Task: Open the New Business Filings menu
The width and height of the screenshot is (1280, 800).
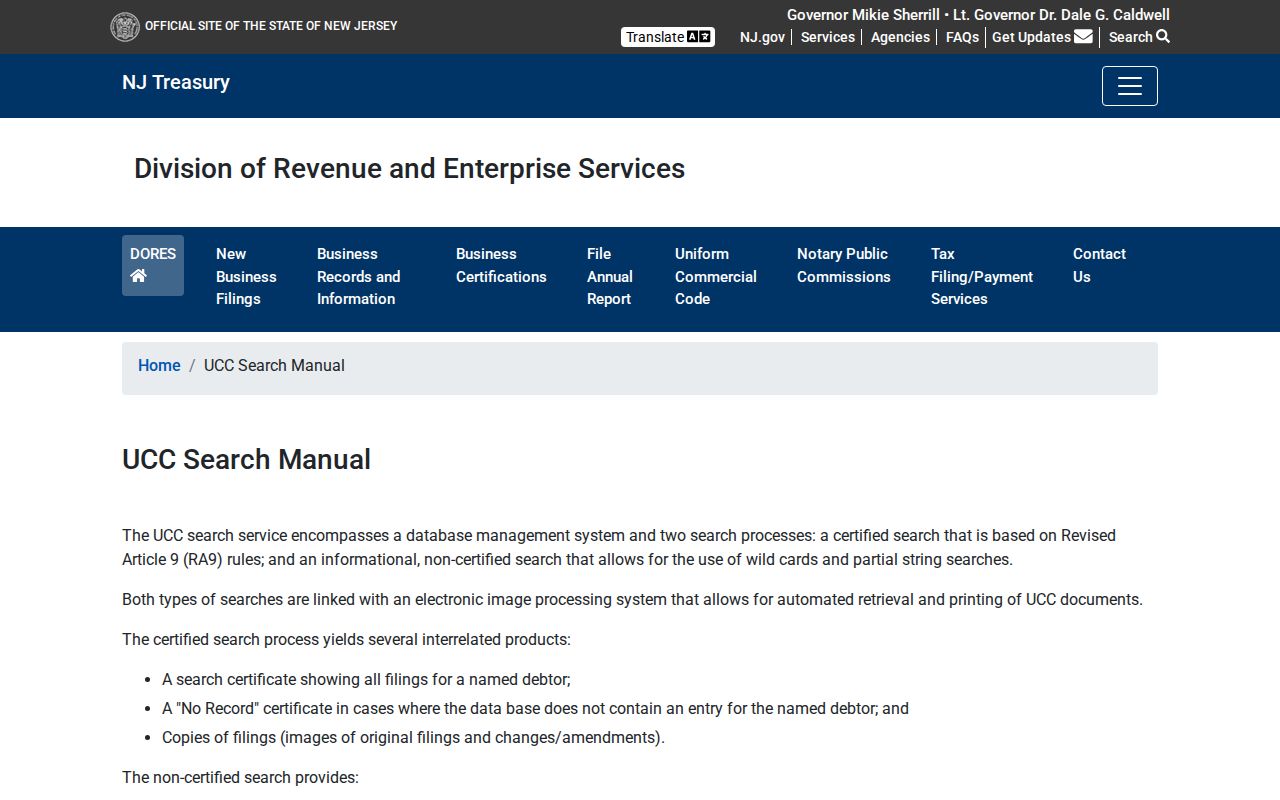Action: pyautogui.click(x=246, y=277)
